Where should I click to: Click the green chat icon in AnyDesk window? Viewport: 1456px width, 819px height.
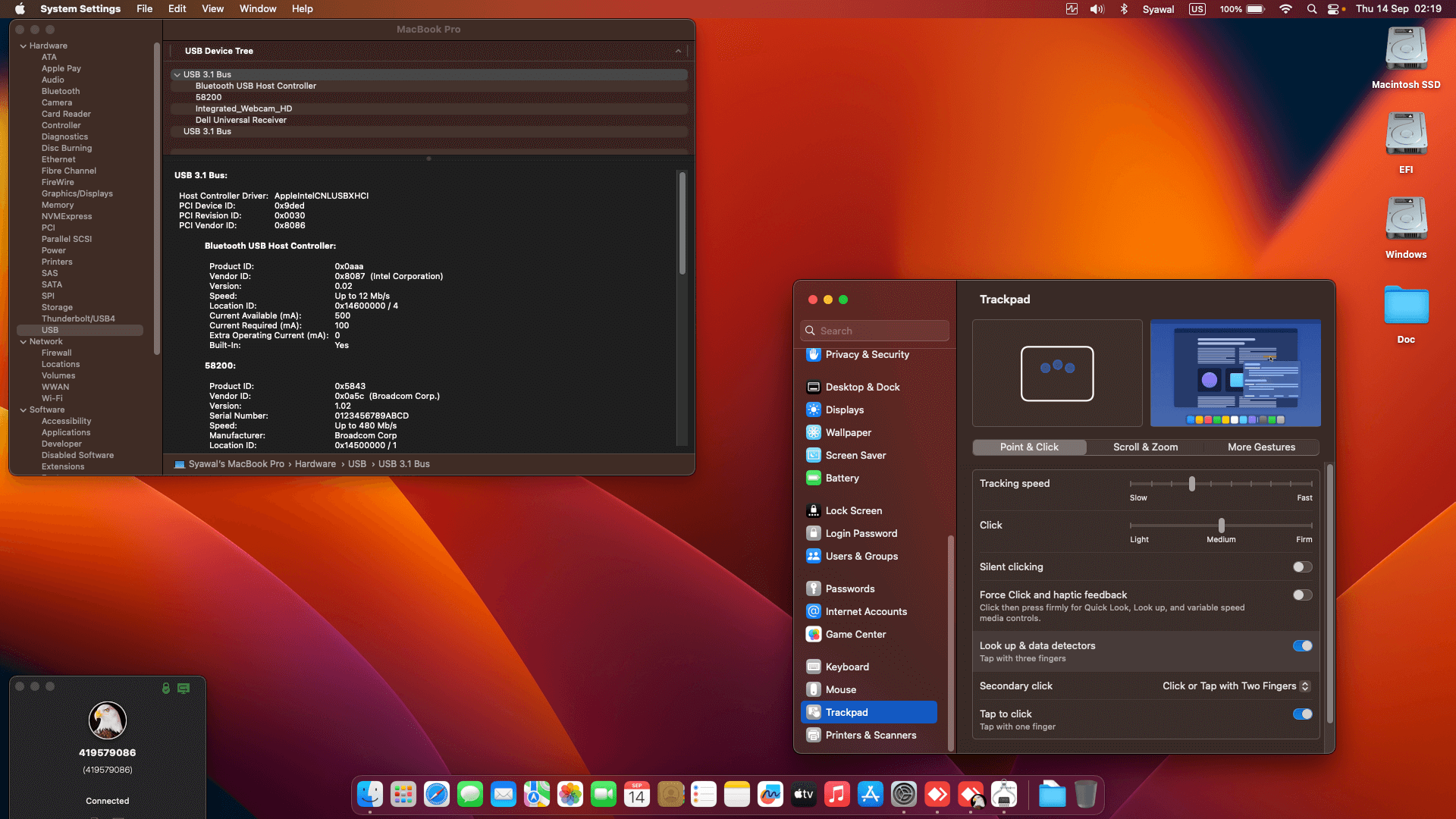click(x=183, y=689)
